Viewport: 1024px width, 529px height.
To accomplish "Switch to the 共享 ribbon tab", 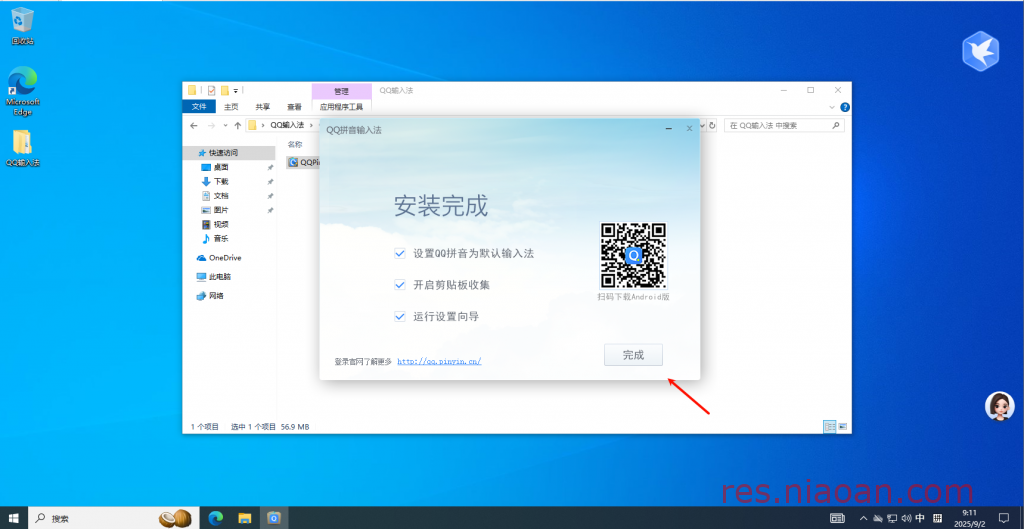I will pos(263,106).
